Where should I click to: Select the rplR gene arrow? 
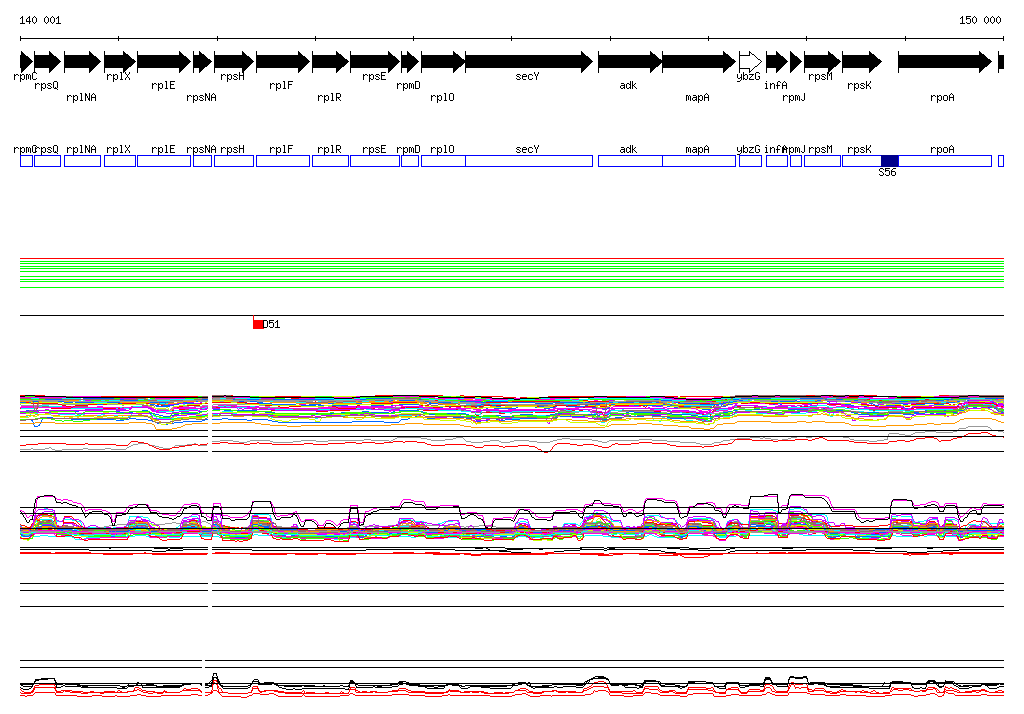click(330, 62)
